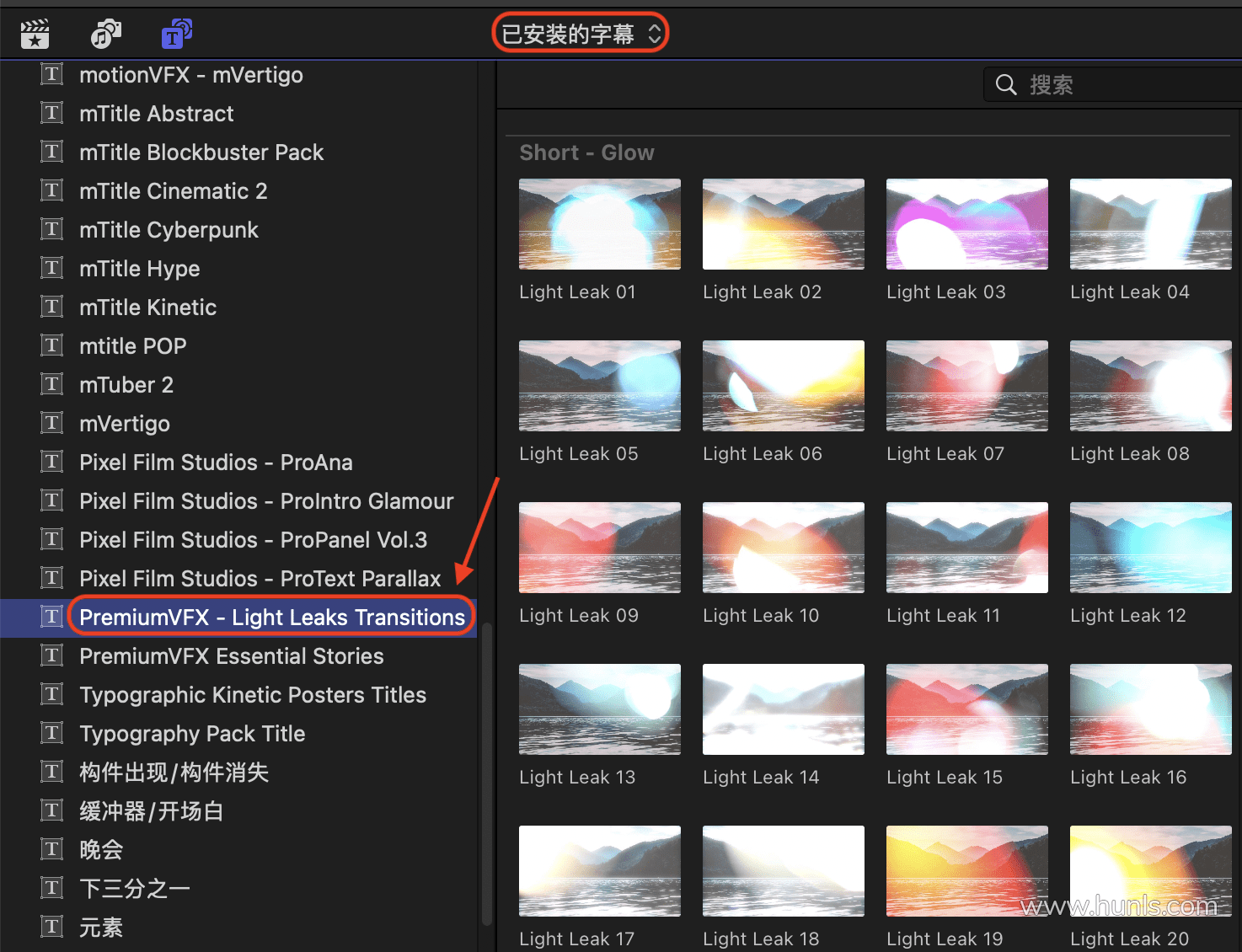Select the Light Leak 06 thumbnail
The width and height of the screenshot is (1242, 952).
784,386
